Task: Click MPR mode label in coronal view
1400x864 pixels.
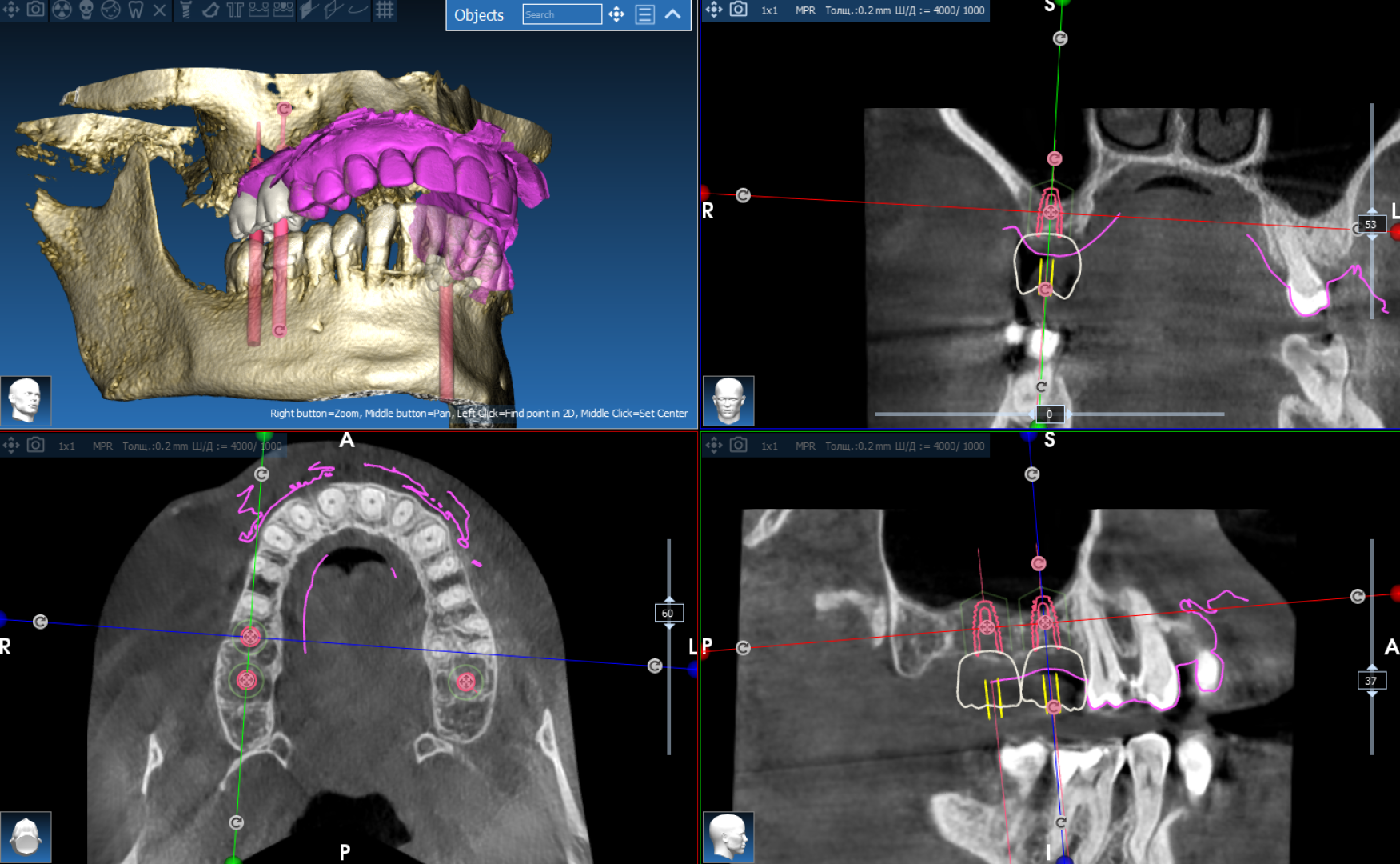Action: click(x=804, y=10)
